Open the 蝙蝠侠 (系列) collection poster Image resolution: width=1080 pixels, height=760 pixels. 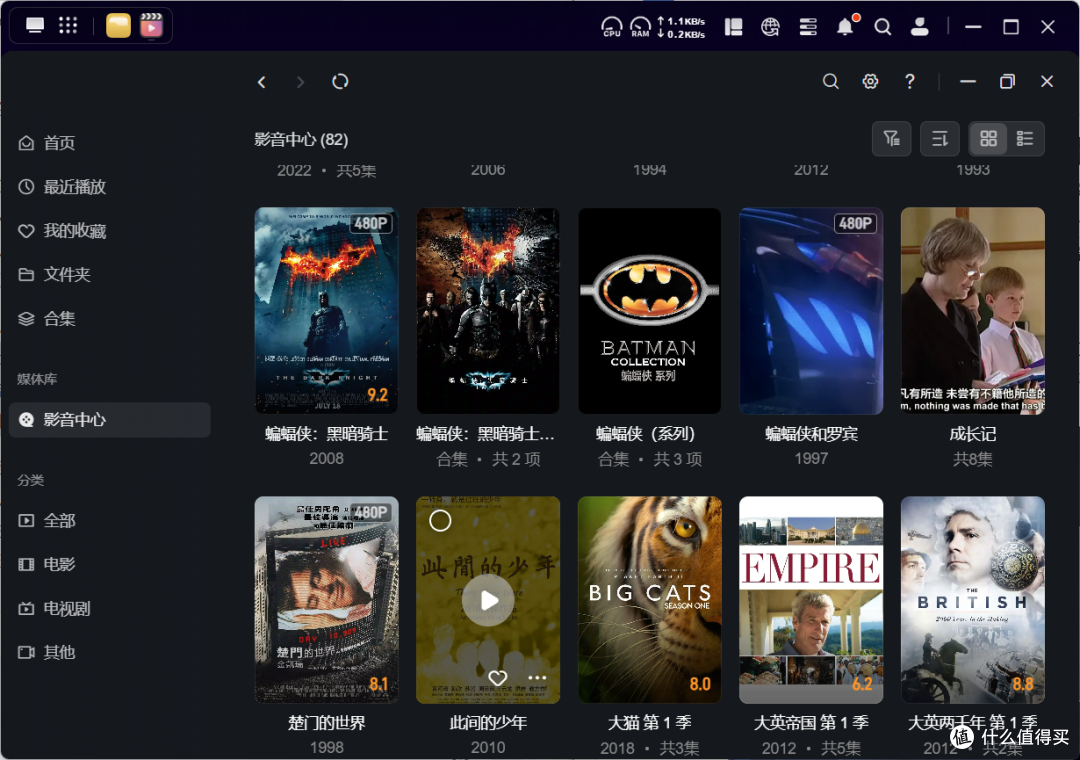point(650,311)
